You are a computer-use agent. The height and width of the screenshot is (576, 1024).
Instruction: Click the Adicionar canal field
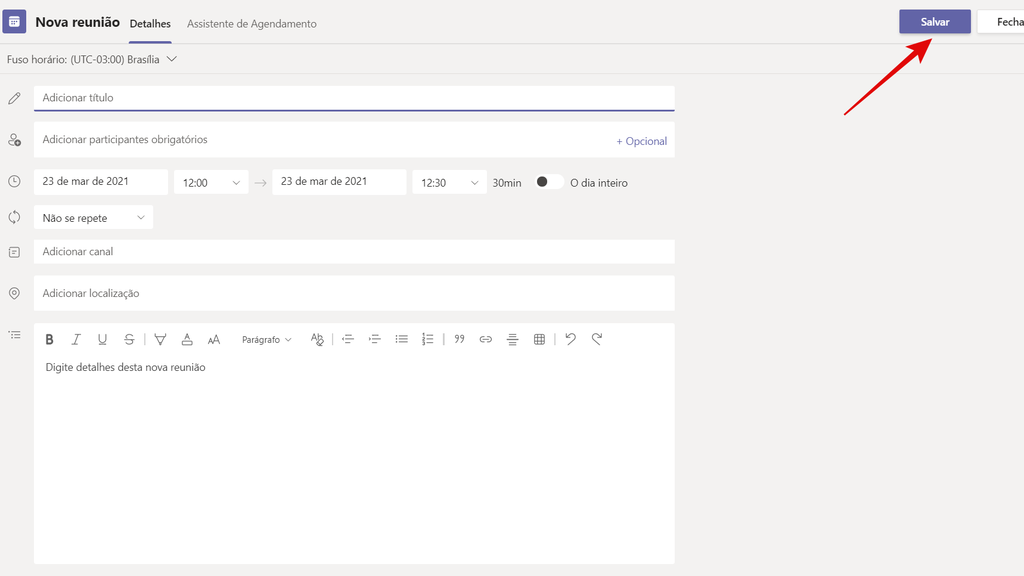354,251
